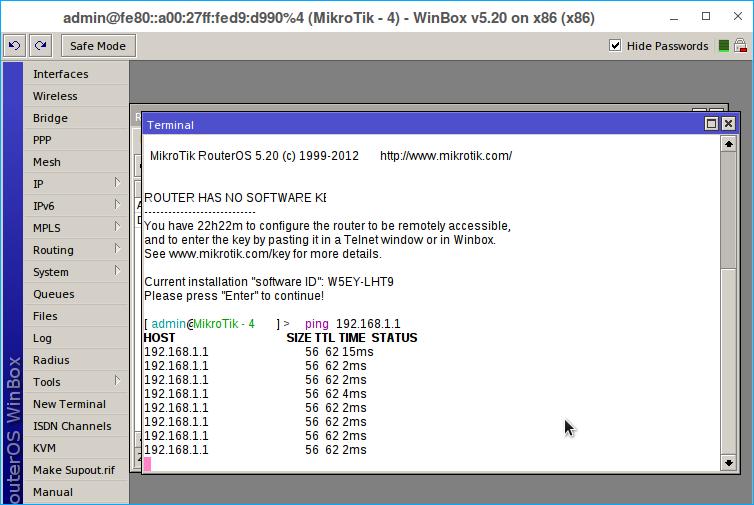The image size is (754, 505).
Task: Click the http://www.mikrotik.com/ URL text
Action: (446, 156)
